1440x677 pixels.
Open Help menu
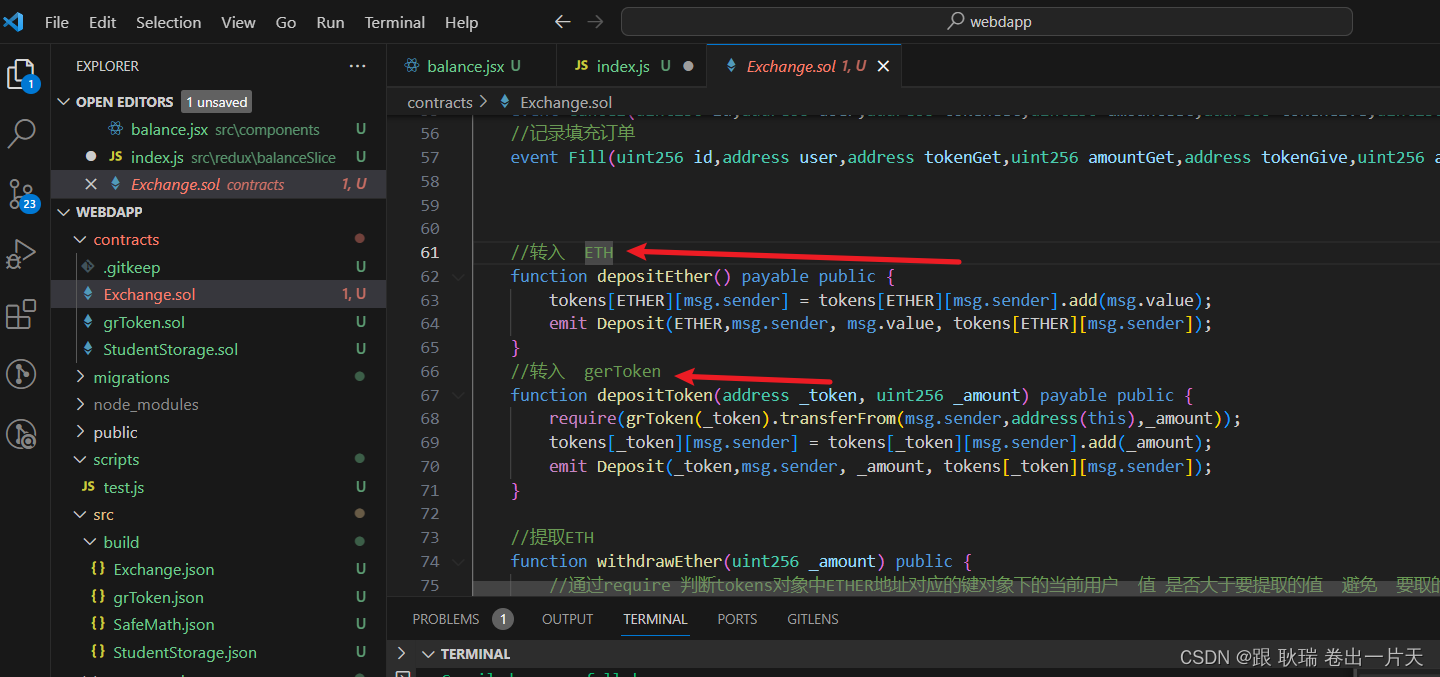point(461,22)
